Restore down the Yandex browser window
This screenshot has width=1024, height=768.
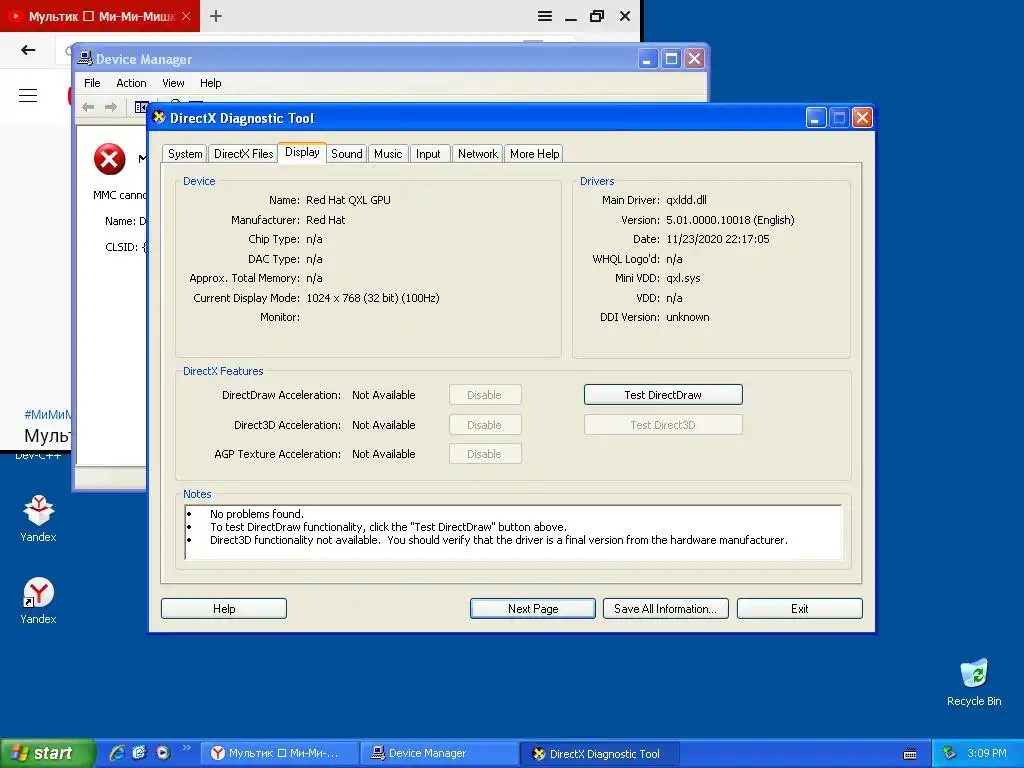point(597,16)
